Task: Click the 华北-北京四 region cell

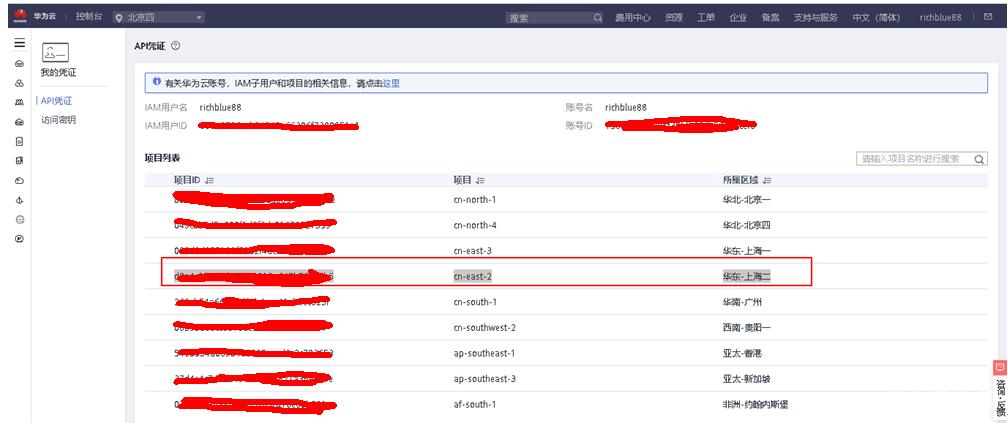Action: [x=746, y=225]
